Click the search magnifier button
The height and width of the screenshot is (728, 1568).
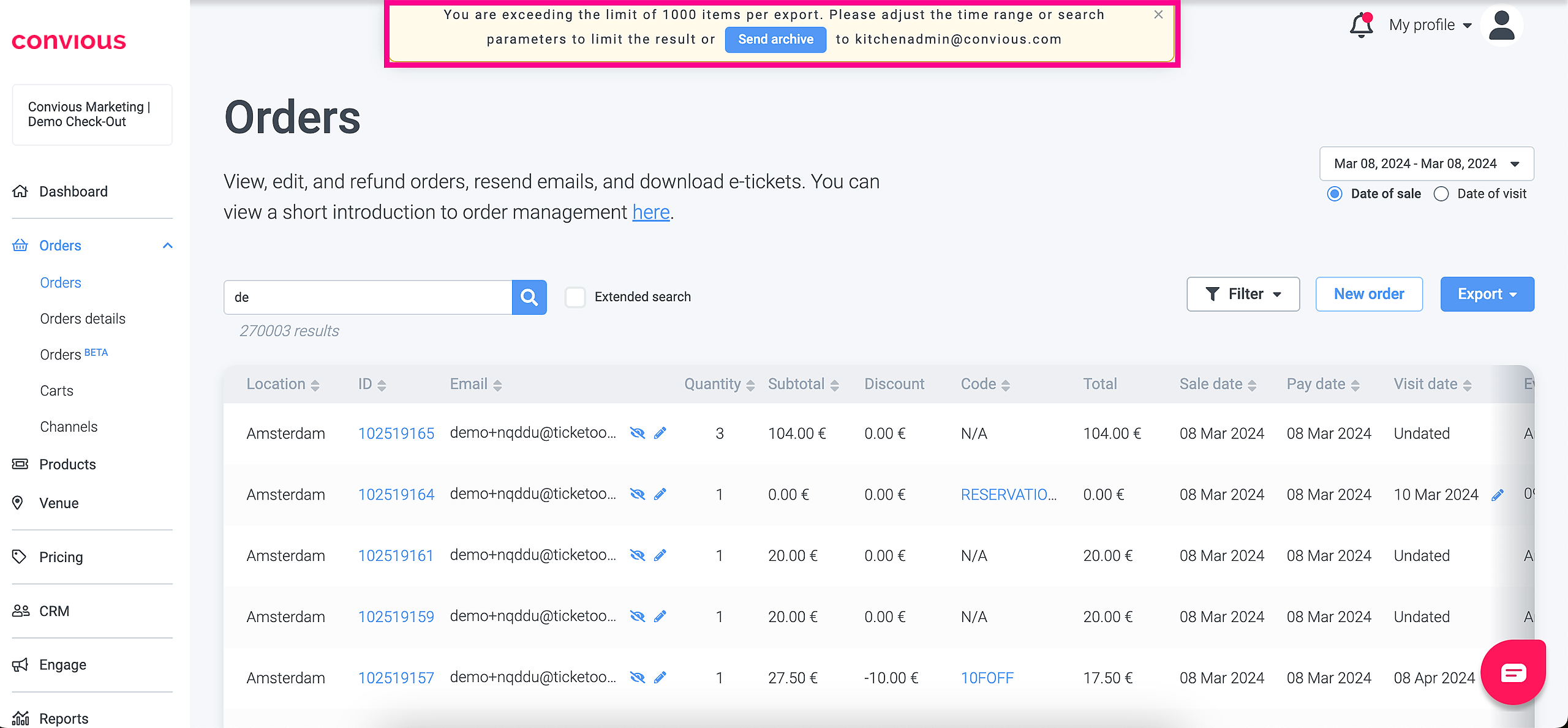click(x=529, y=298)
